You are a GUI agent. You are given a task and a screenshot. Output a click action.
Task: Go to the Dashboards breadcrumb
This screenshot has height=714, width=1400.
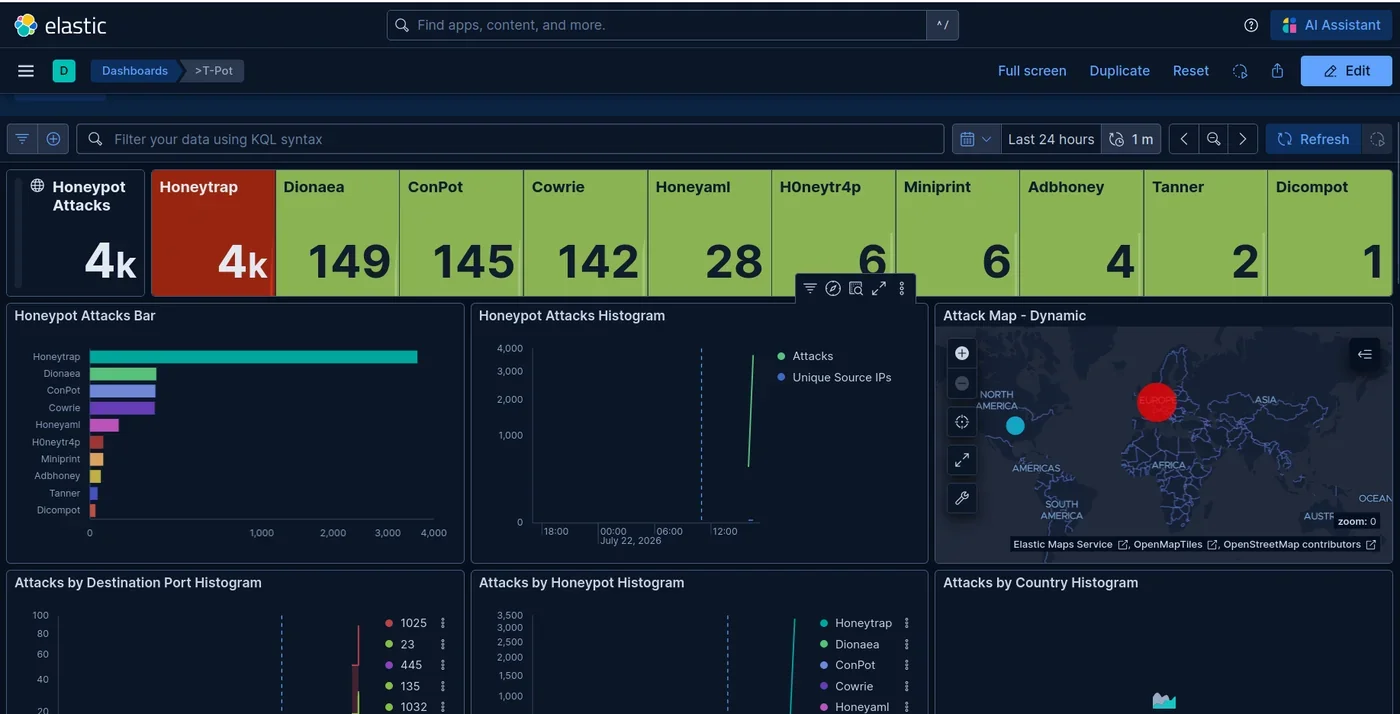pyautogui.click(x=135, y=71)
